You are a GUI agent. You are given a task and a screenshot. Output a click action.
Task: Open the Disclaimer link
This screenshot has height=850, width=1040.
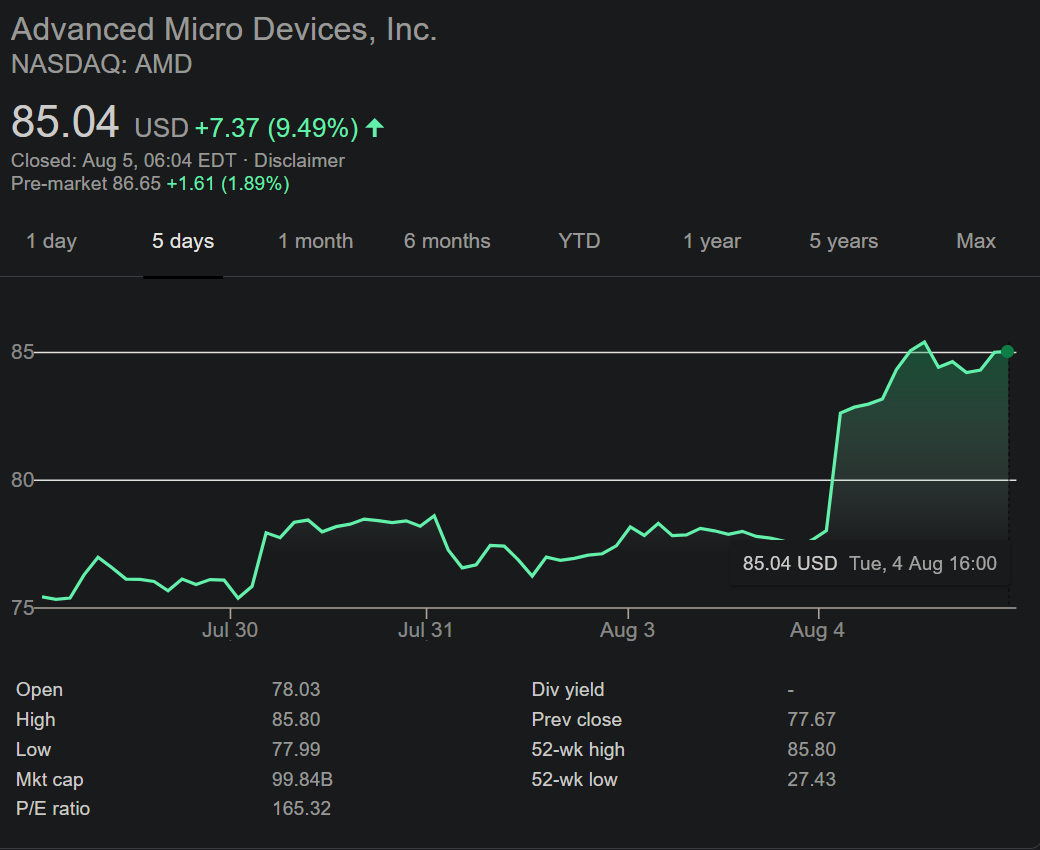pos(299,160)
